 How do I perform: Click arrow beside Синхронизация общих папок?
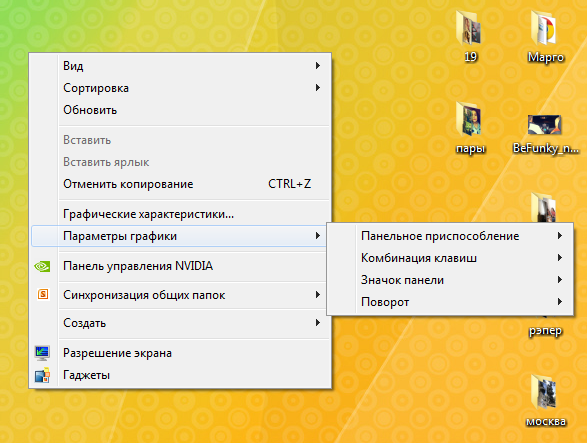click(x=318, y=294)
